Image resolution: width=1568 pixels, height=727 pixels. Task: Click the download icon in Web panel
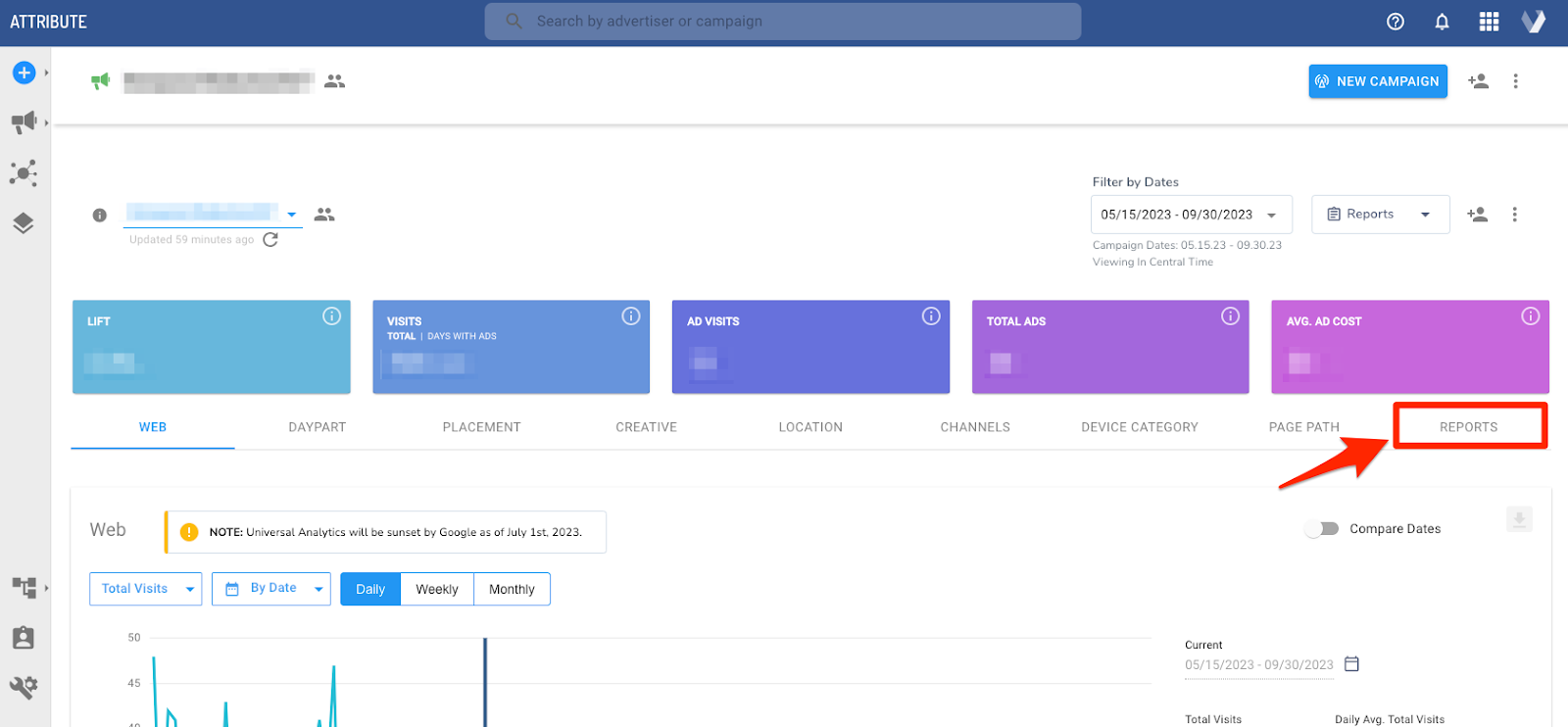point(1519,519)
